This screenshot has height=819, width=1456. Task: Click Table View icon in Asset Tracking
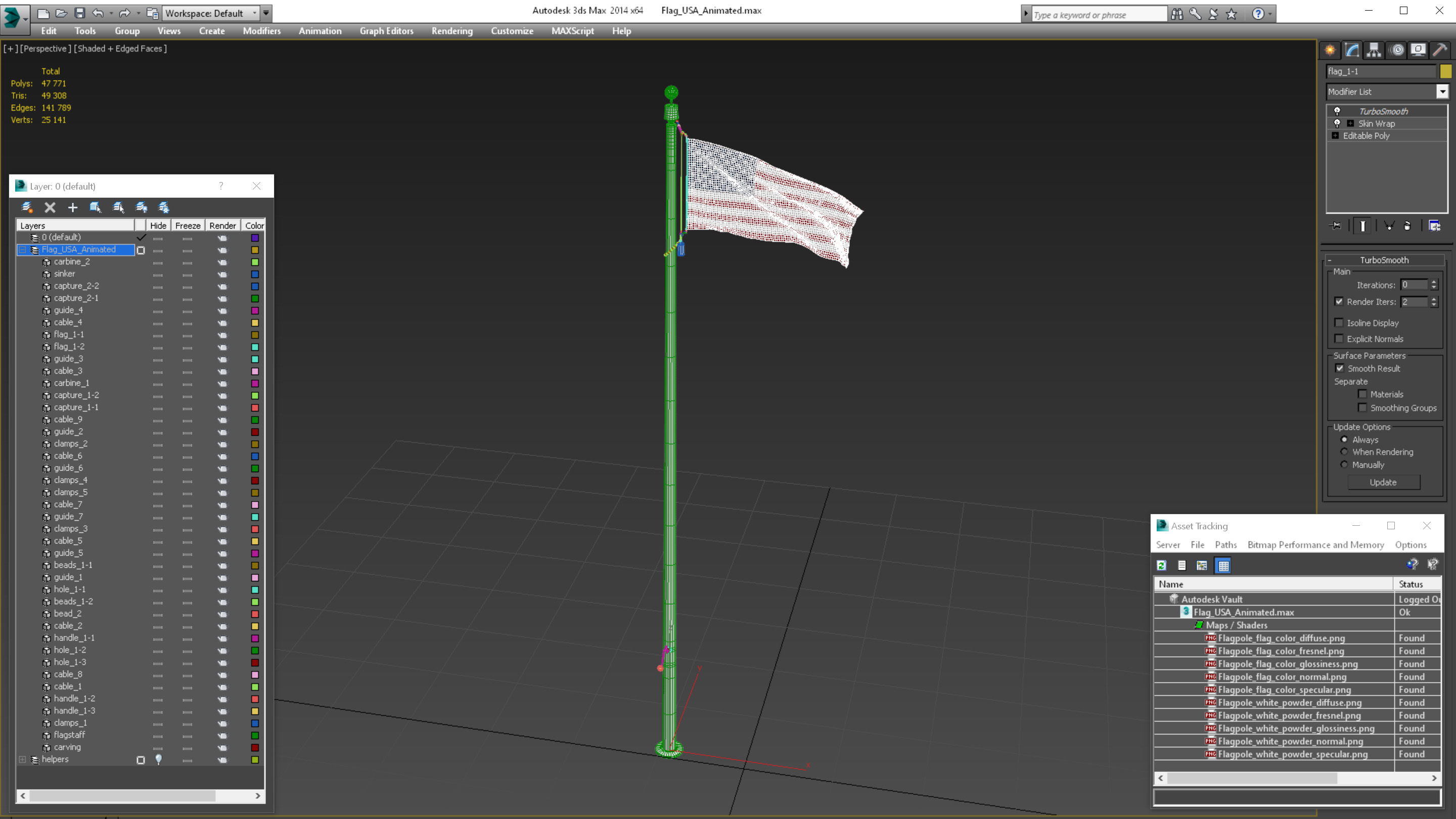tap(1223, 565)
